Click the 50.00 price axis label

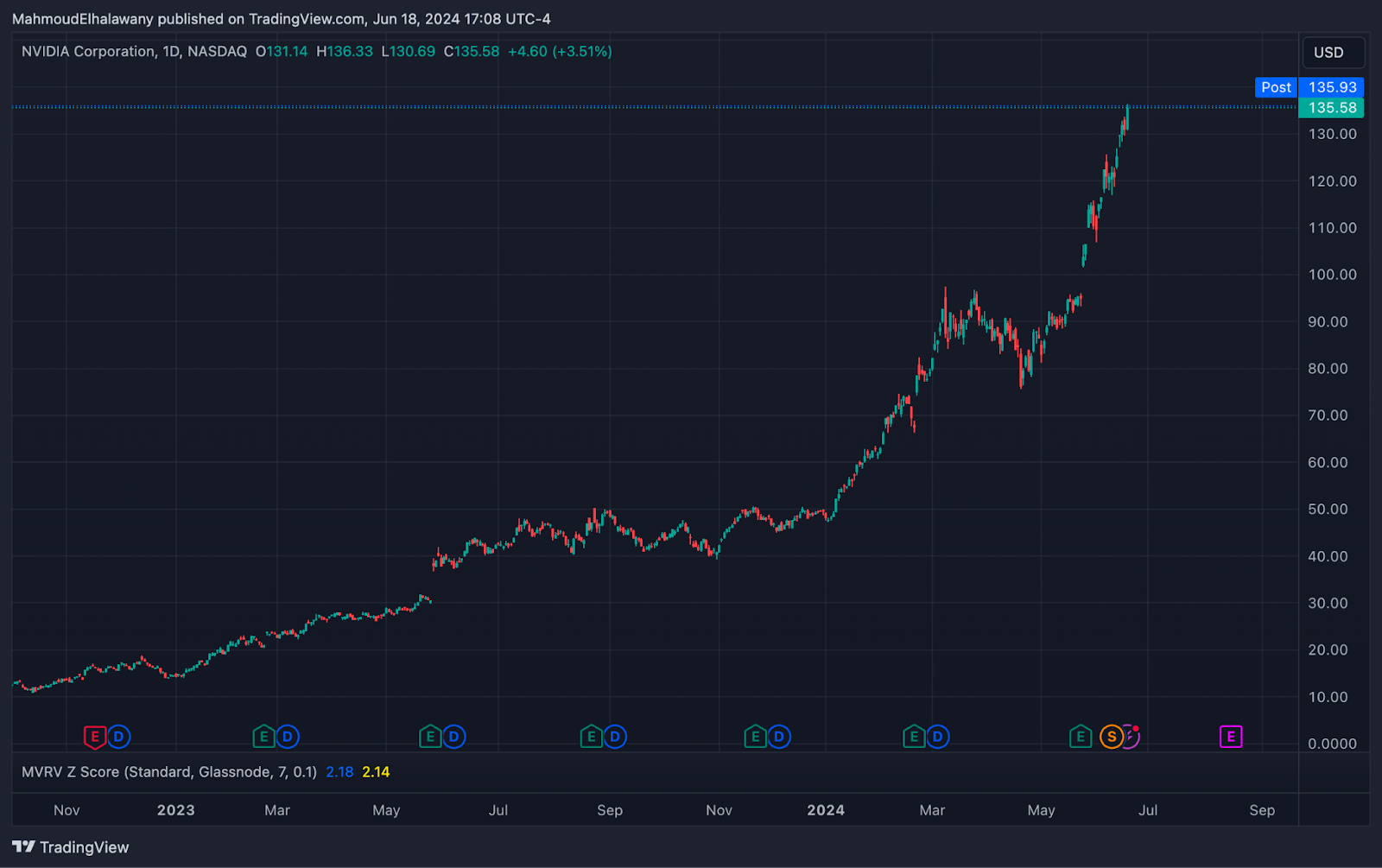(x=1328, y=510)
